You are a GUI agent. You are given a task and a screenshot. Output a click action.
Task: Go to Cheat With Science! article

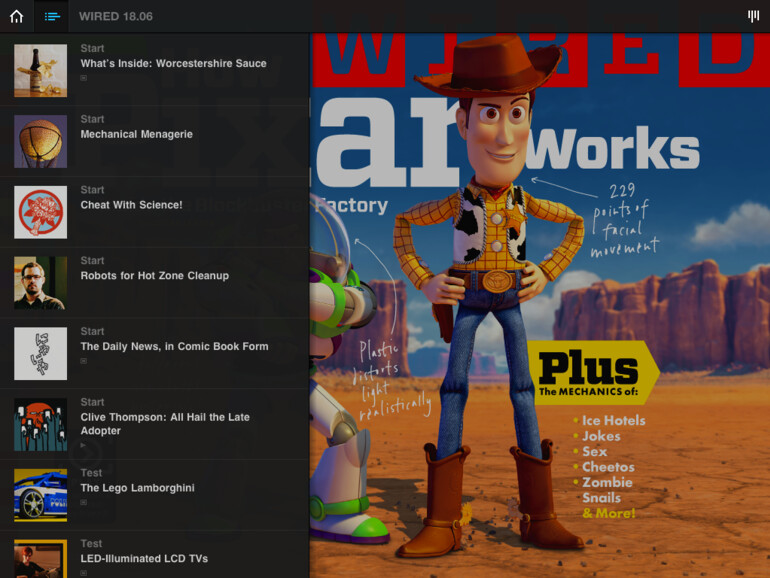click(x=131, y=205)
